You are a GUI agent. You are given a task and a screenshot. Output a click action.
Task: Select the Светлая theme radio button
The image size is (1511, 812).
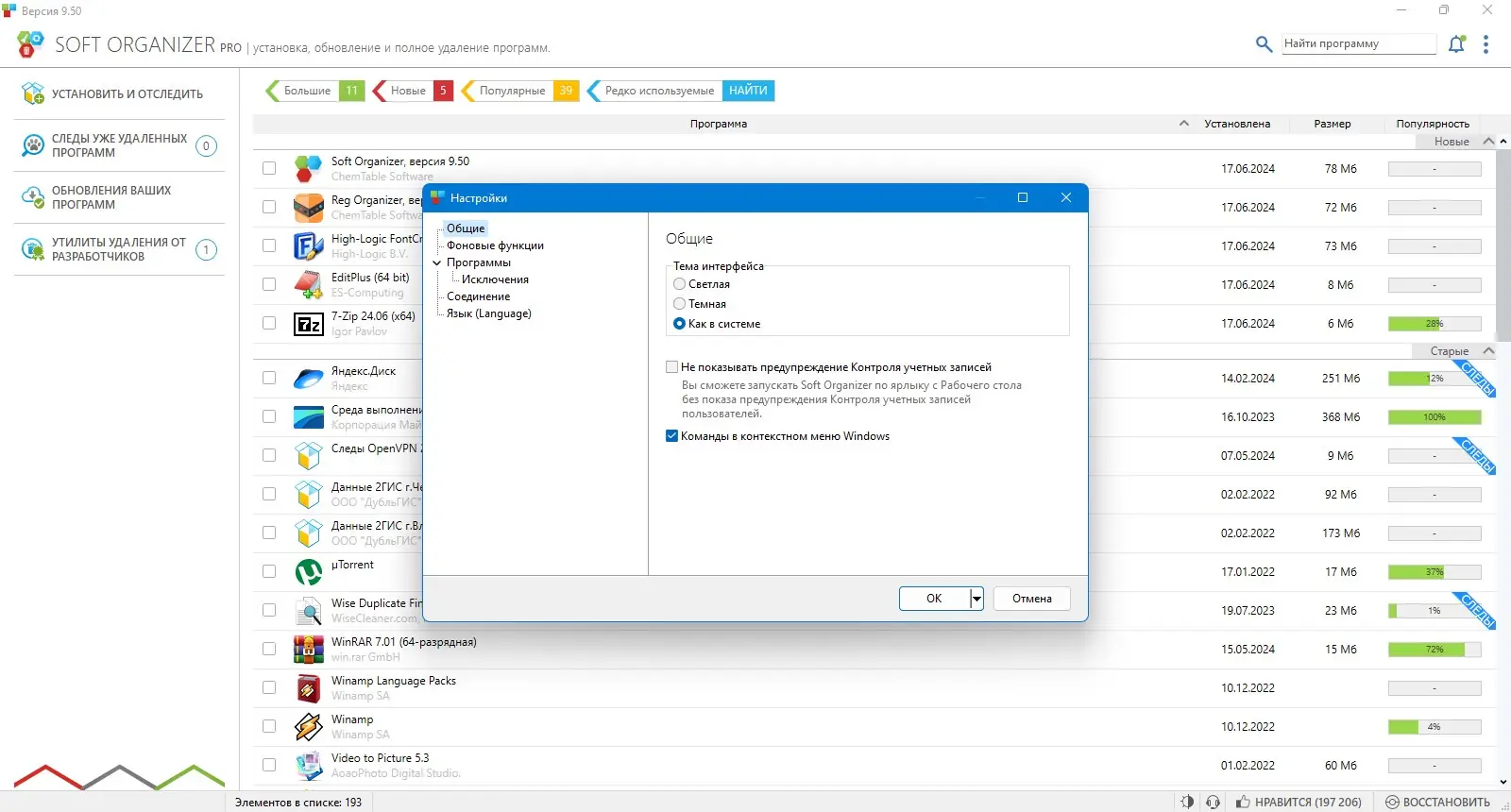tap(679, 284)
